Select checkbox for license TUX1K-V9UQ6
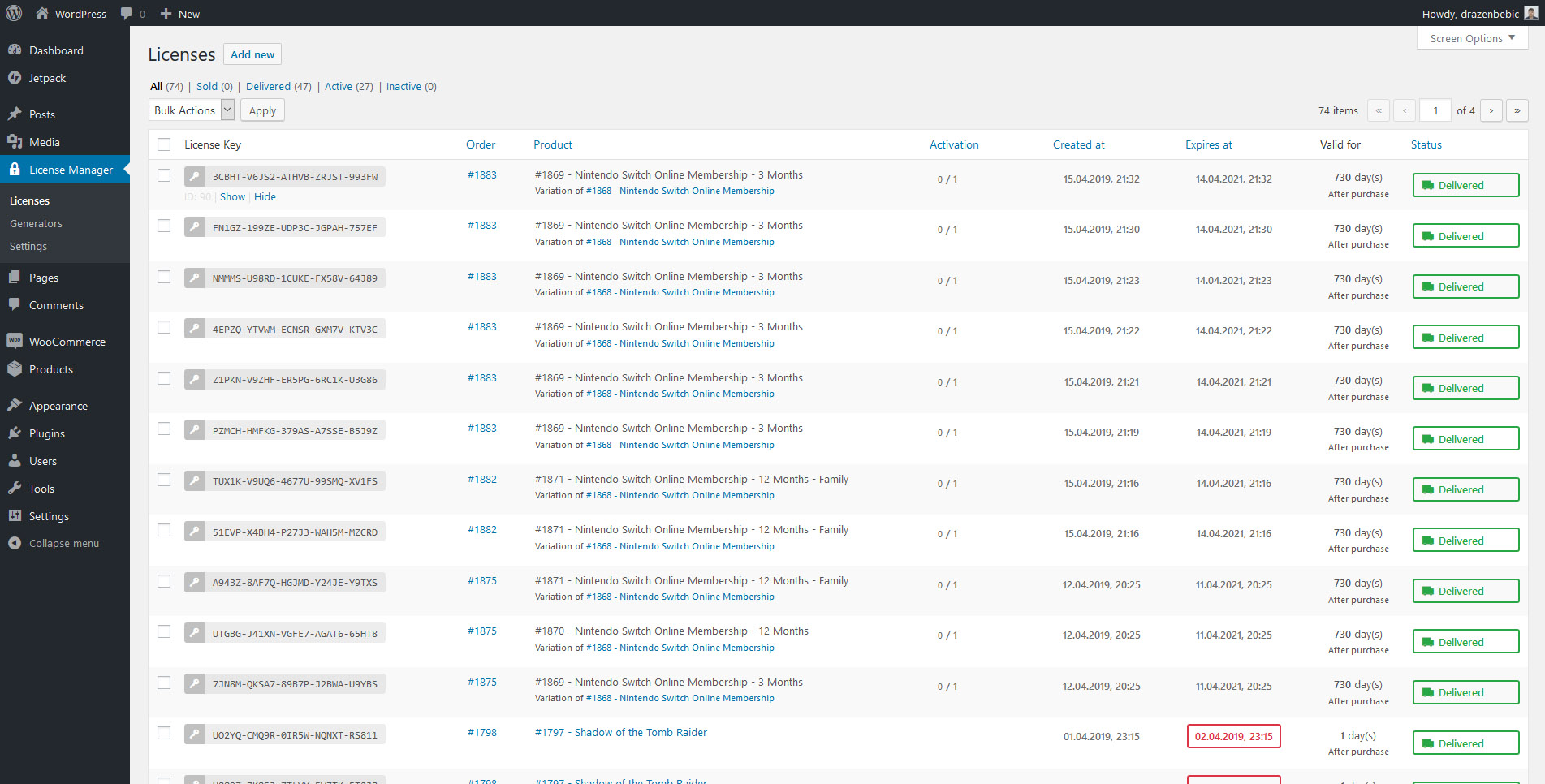The width and height of the screenshot is (1545, 784). point(164,480)
